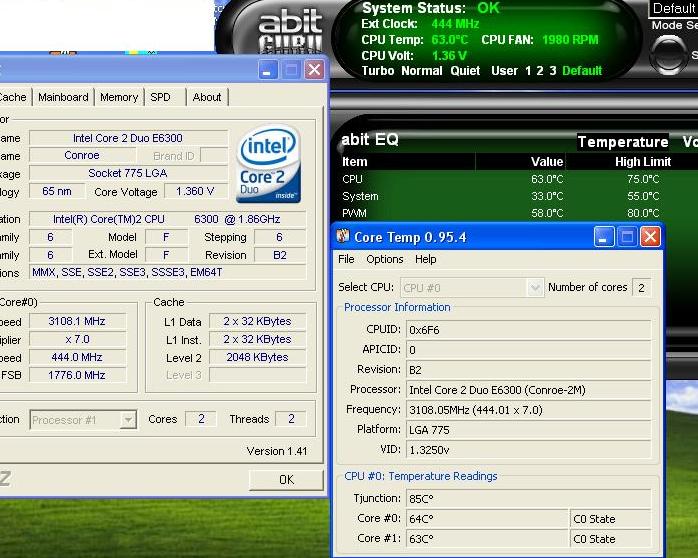The image size is (698, 558).
Task: Click the Frequency field 3108.05MHz
Action: (528, 410)
